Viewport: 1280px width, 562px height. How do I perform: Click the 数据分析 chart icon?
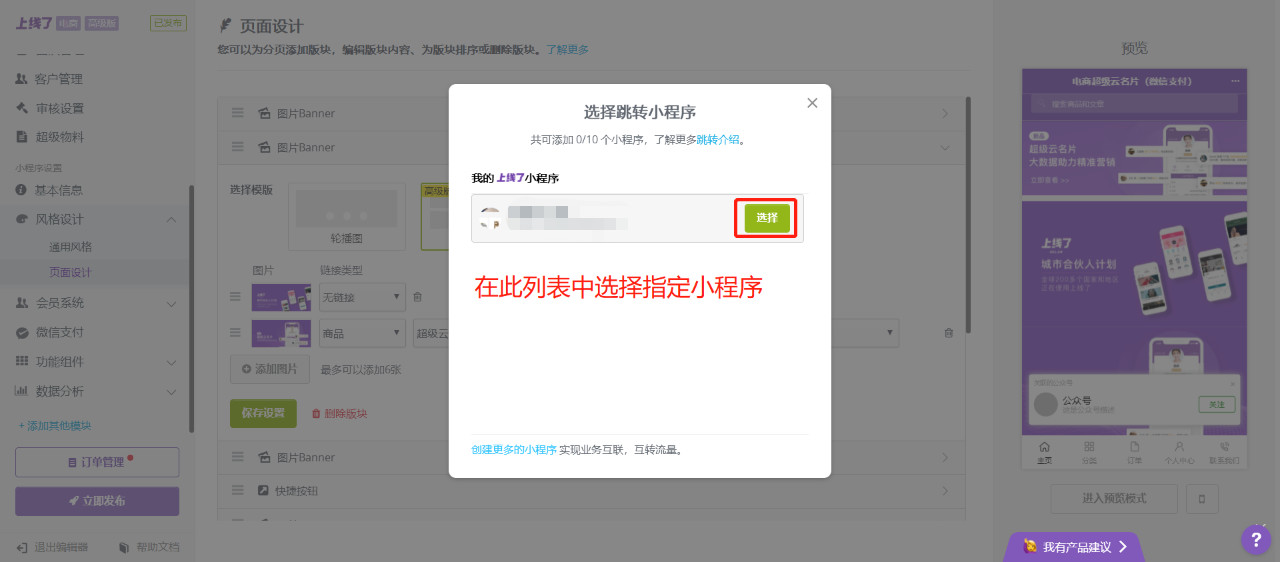22,391
